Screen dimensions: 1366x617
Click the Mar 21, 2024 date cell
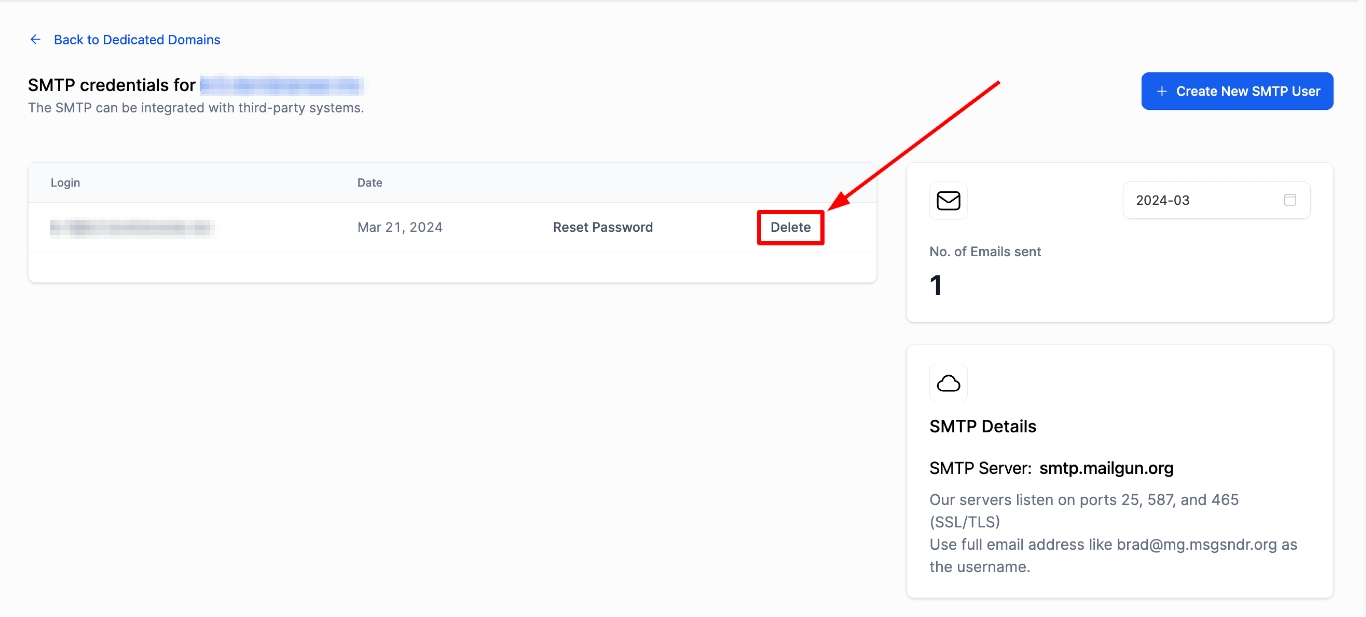click(400, 227)
